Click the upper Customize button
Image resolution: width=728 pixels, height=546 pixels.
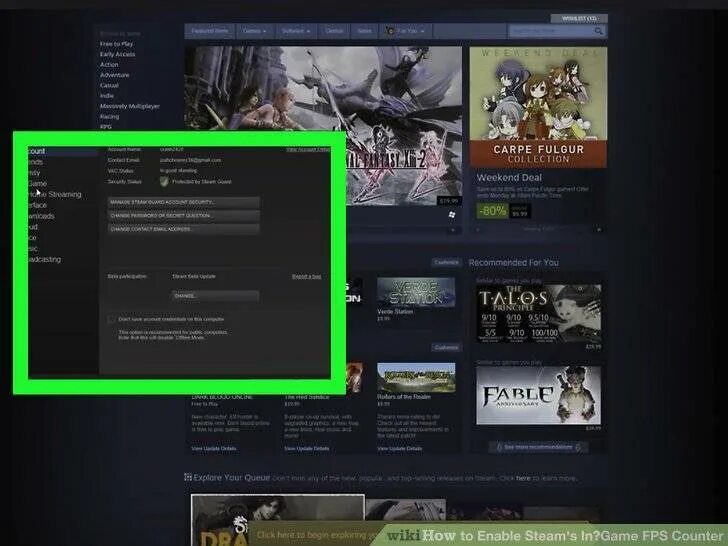tap(446, 263)
